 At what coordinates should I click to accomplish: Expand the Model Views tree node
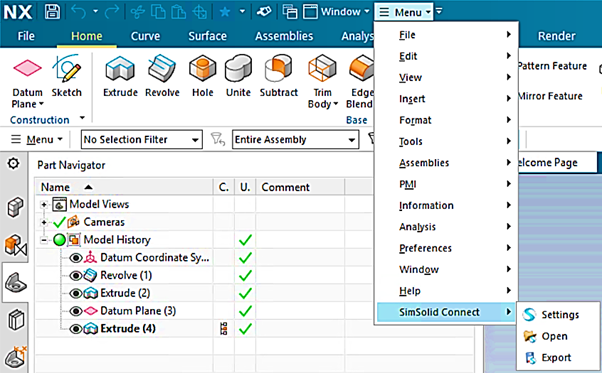[x=44, y=205]
